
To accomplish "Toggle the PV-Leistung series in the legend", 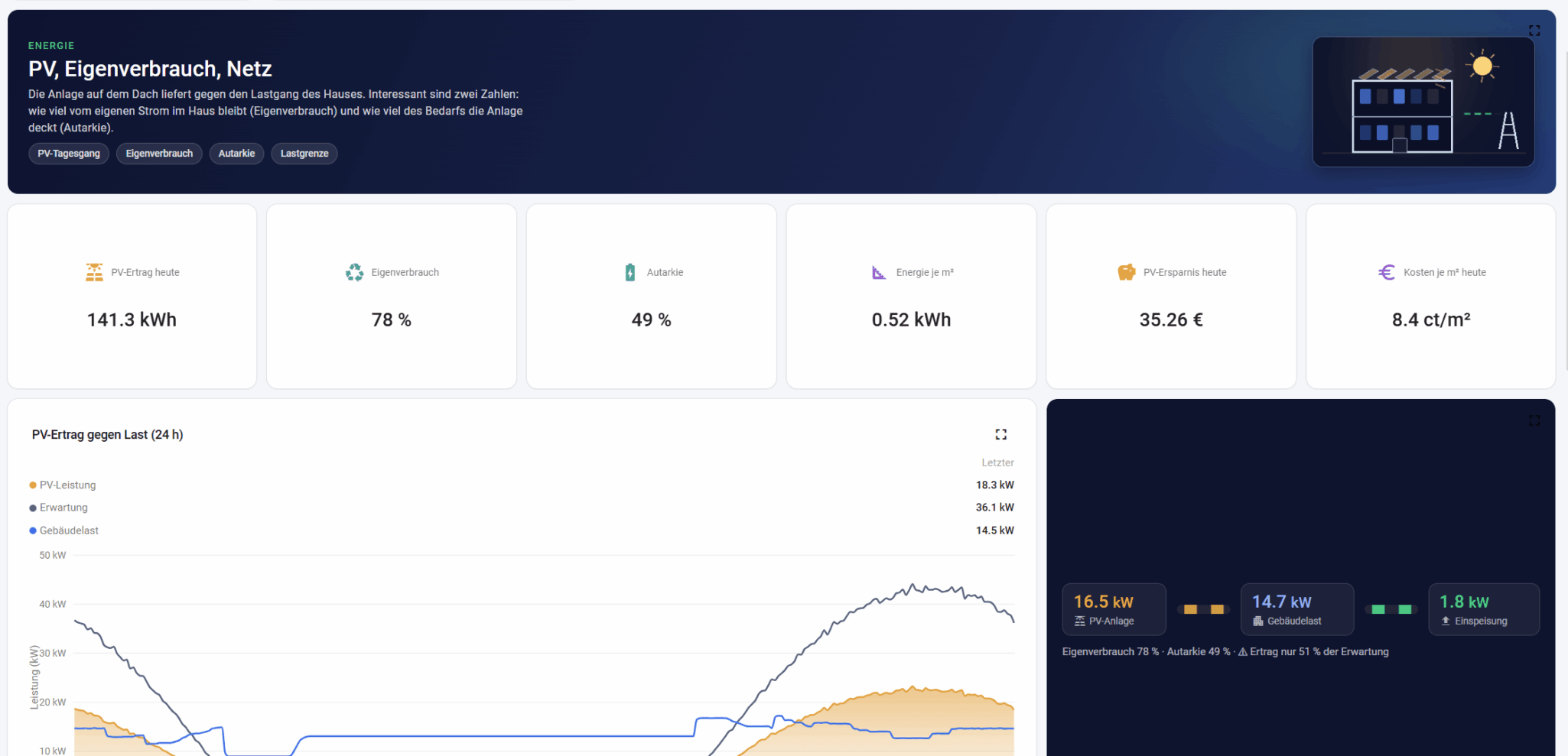I will click(63, 485).
